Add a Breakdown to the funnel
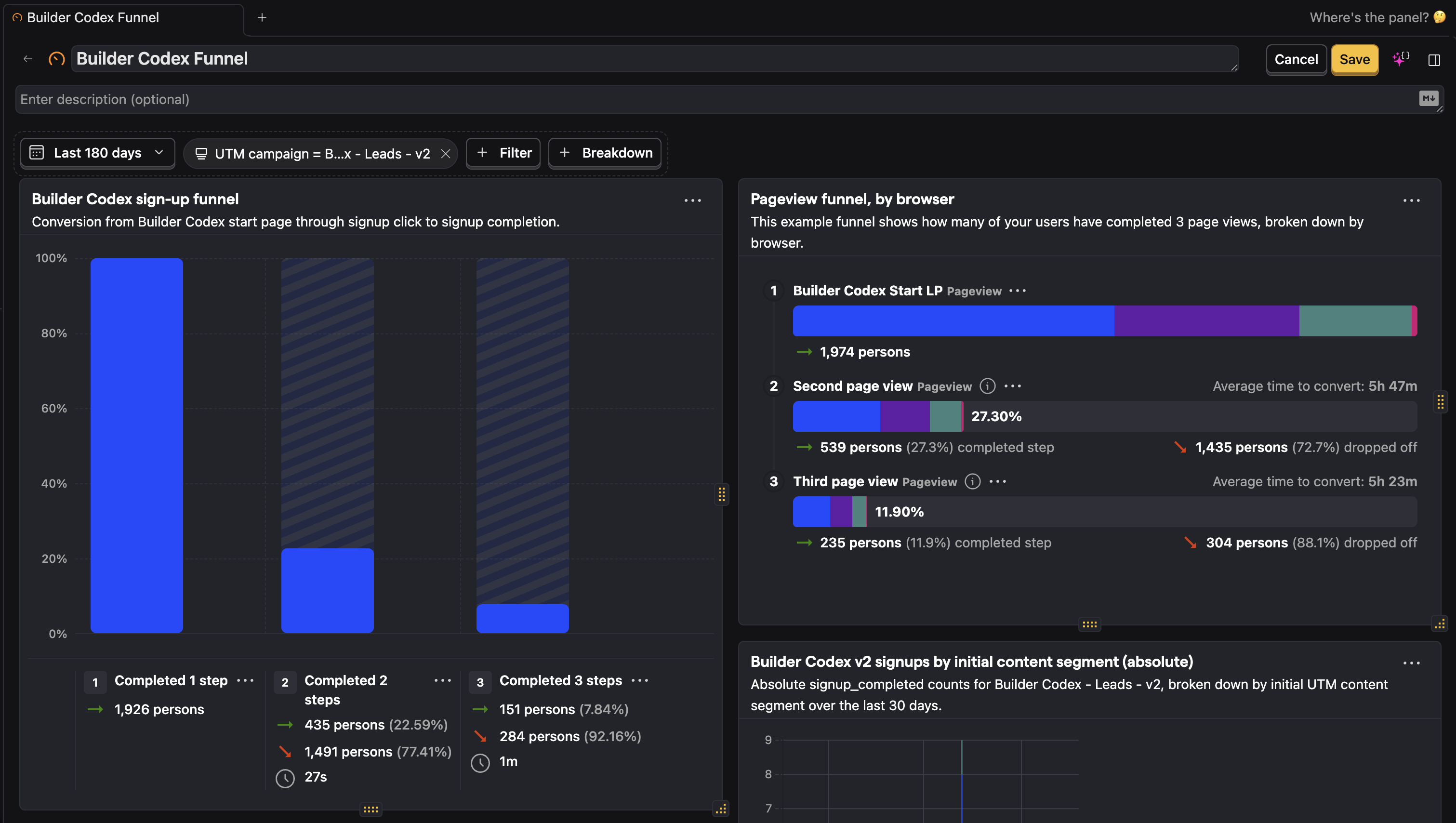This screenshot has width=1456, height=823. click(x=604, y=153)
